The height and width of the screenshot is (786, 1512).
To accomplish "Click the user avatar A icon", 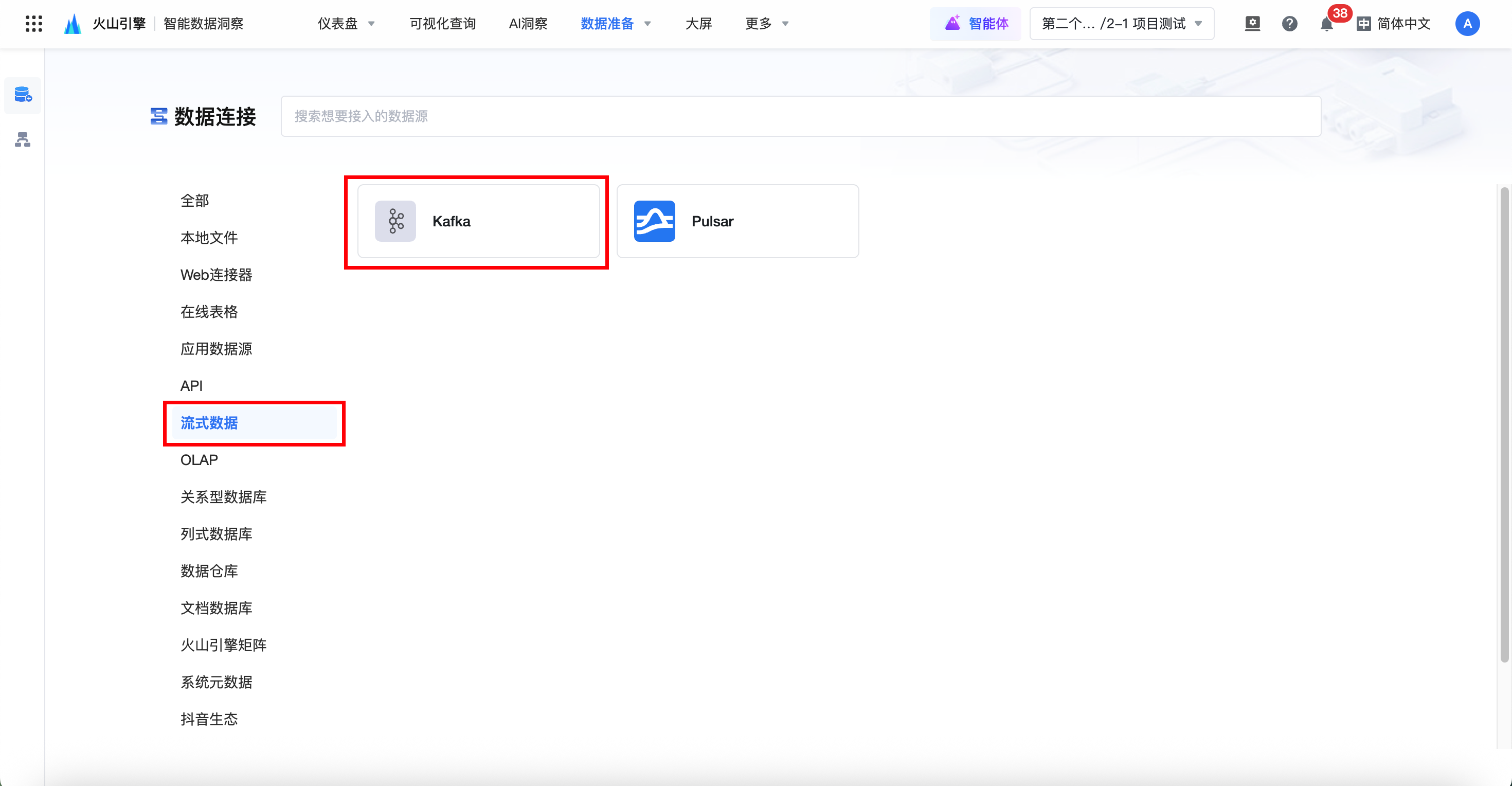I will 1467,24.
